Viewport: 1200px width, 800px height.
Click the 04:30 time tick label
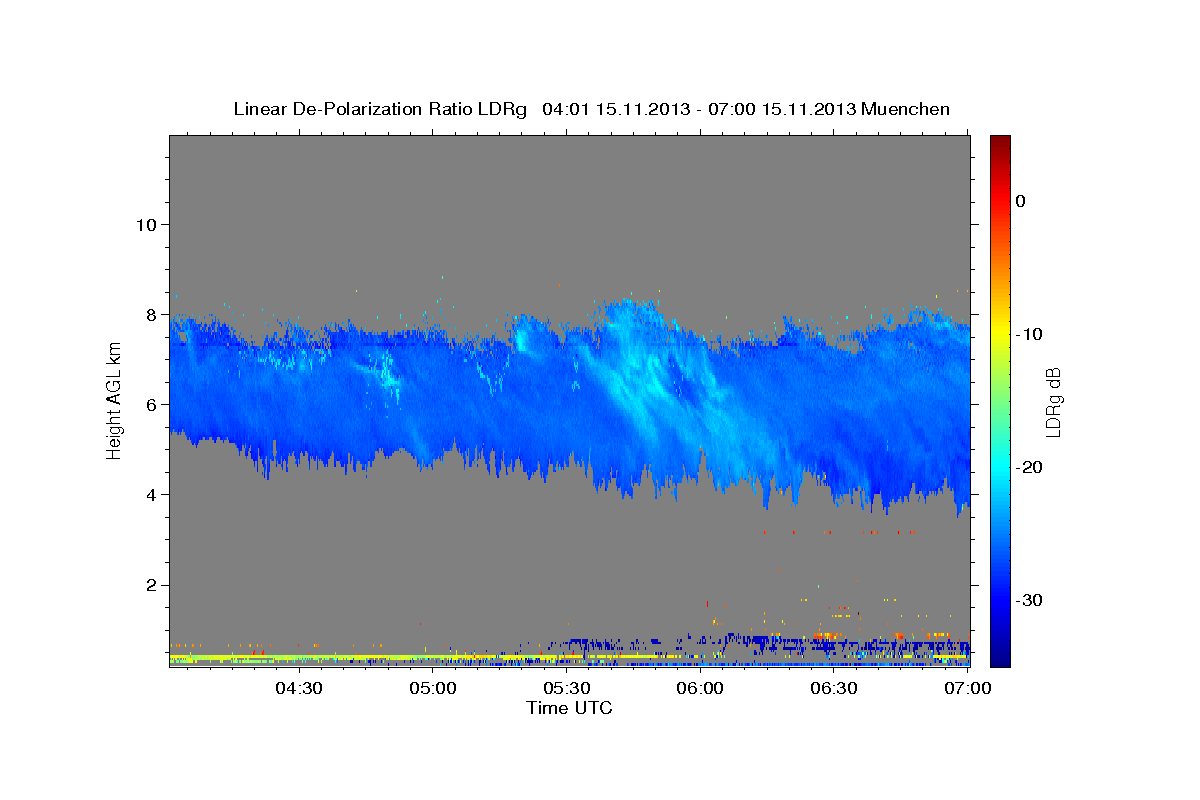point(299,688)
